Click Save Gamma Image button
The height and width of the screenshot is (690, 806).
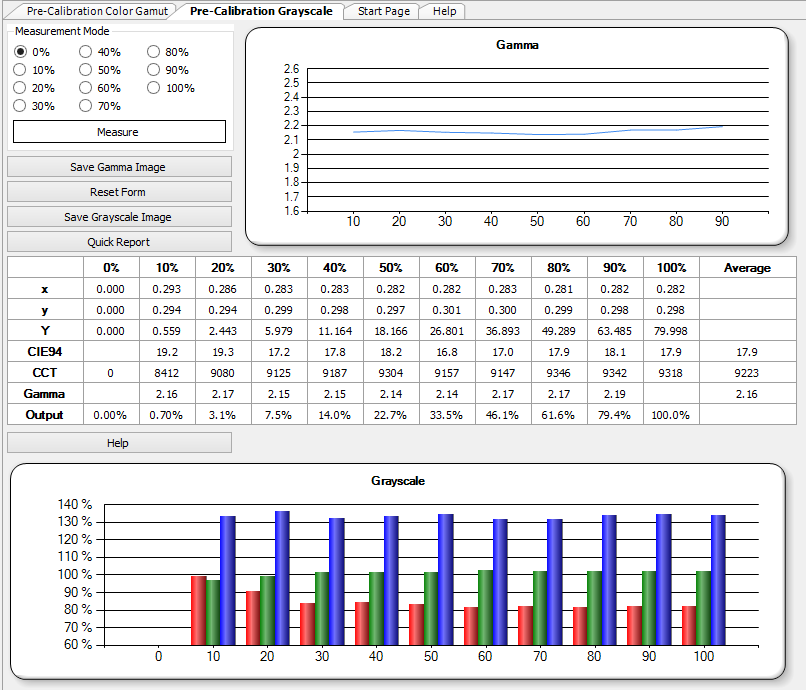coord(119,167)
